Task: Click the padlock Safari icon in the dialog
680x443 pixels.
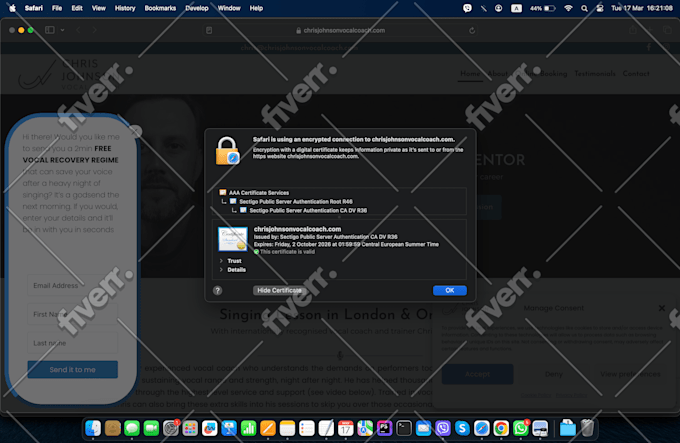Action: click(x=227, y=151)
